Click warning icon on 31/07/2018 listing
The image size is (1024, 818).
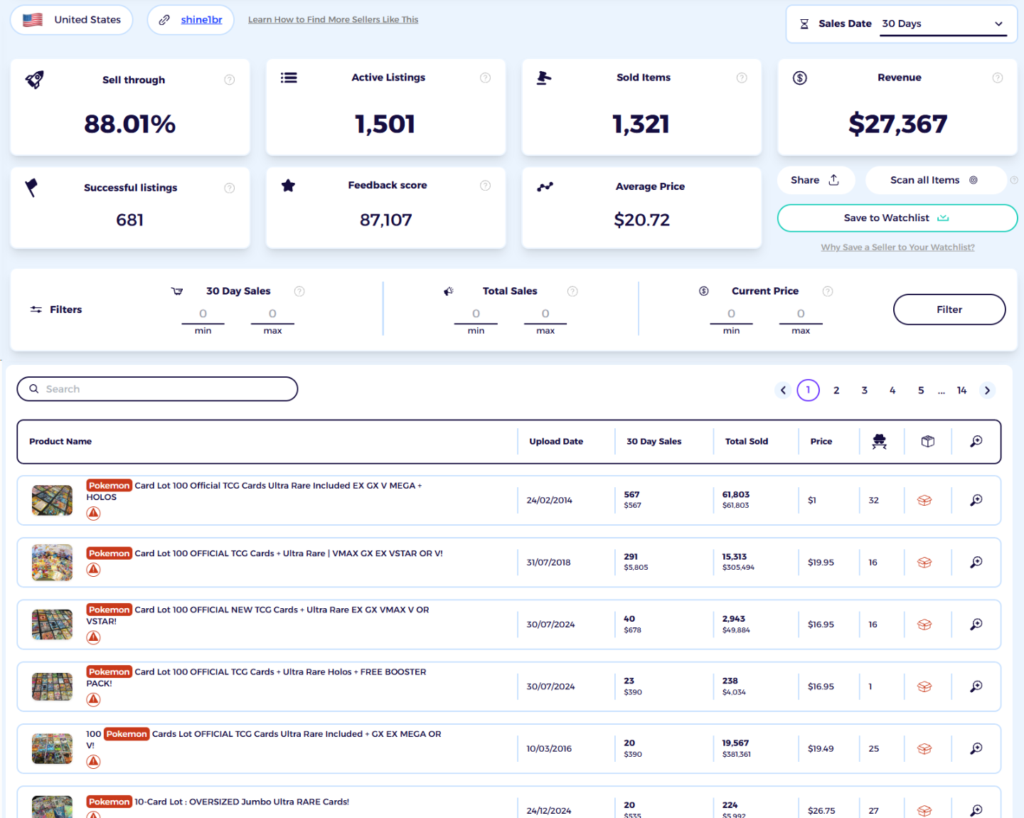click(93, 569)
